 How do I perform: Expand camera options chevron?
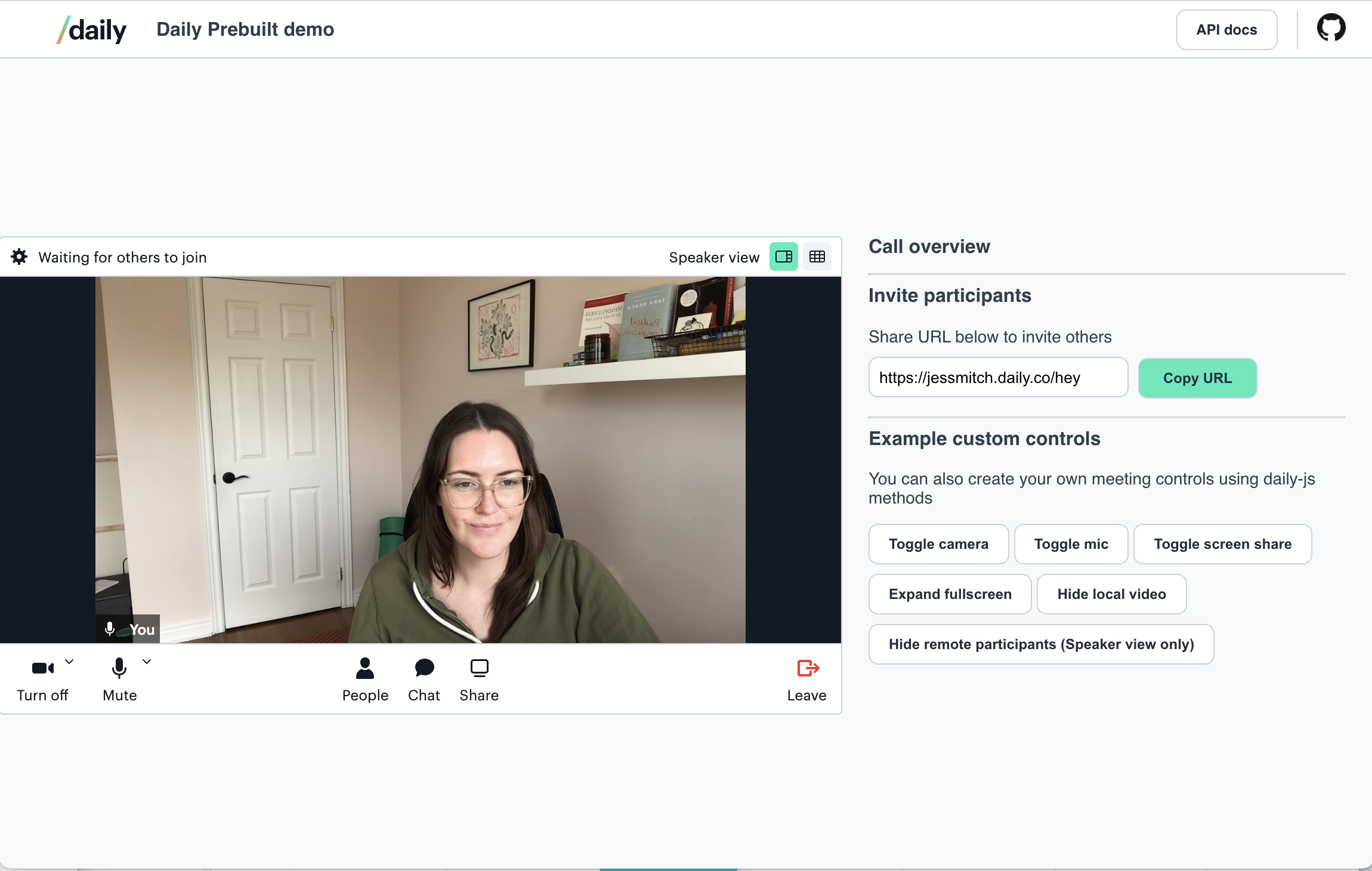point(69,662)
